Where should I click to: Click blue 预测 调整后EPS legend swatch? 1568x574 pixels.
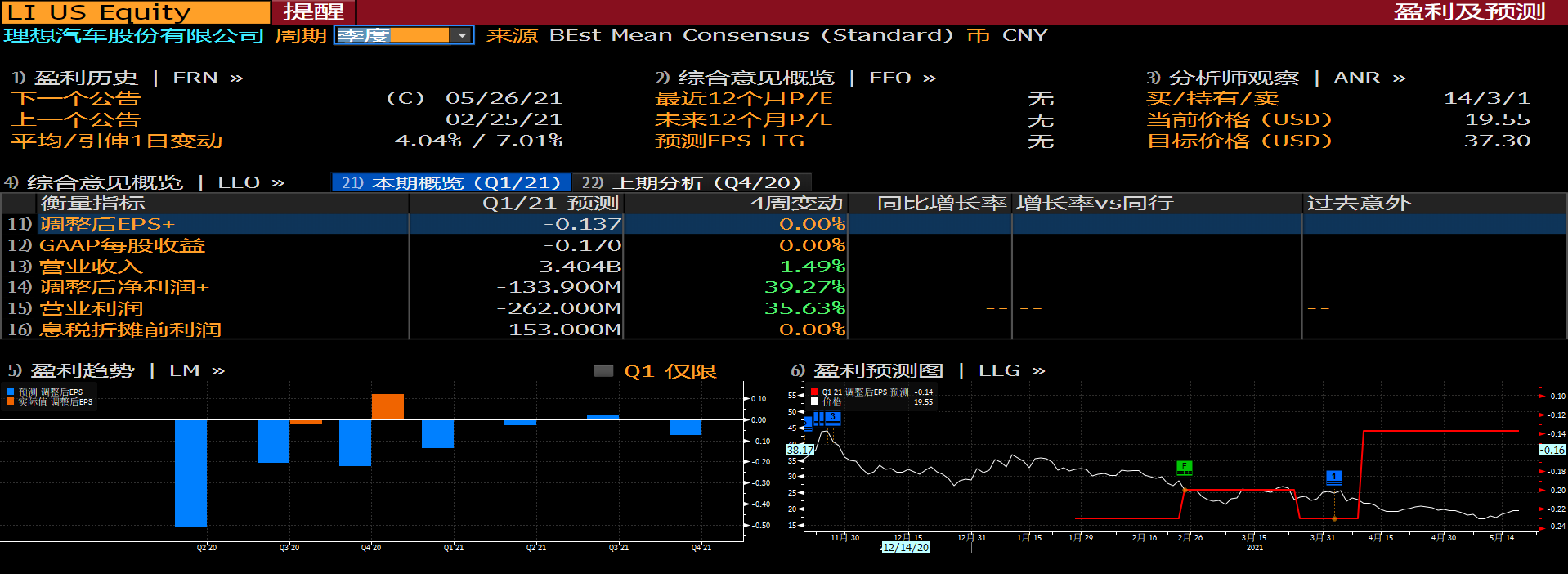11,392
